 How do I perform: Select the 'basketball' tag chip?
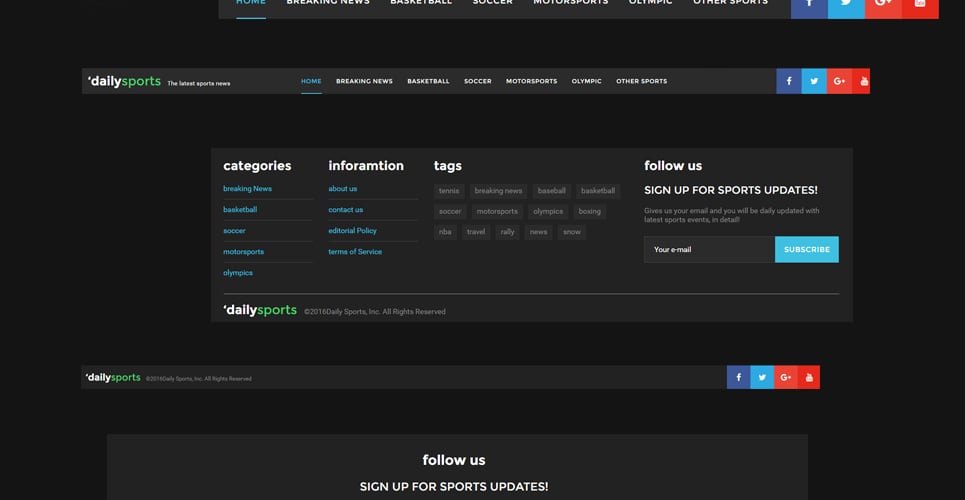pyautogui.click(x=598, y=191)
